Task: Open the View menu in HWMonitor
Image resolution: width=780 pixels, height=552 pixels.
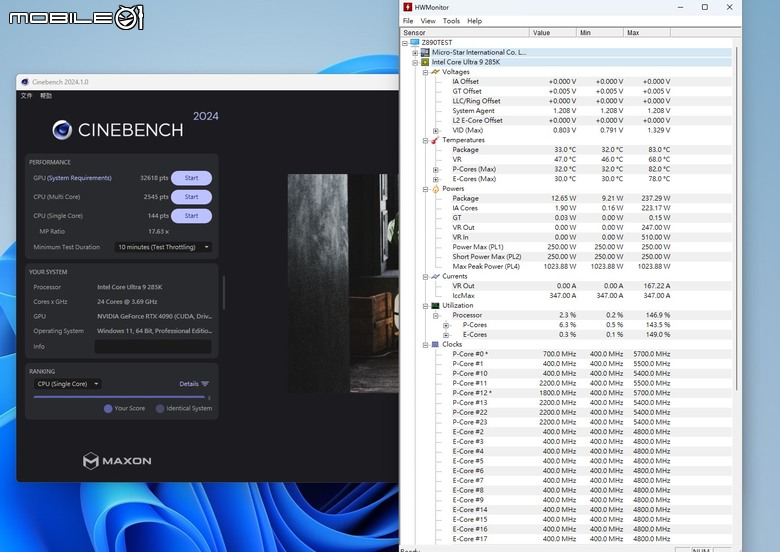Action: click(x=428, y=21)
